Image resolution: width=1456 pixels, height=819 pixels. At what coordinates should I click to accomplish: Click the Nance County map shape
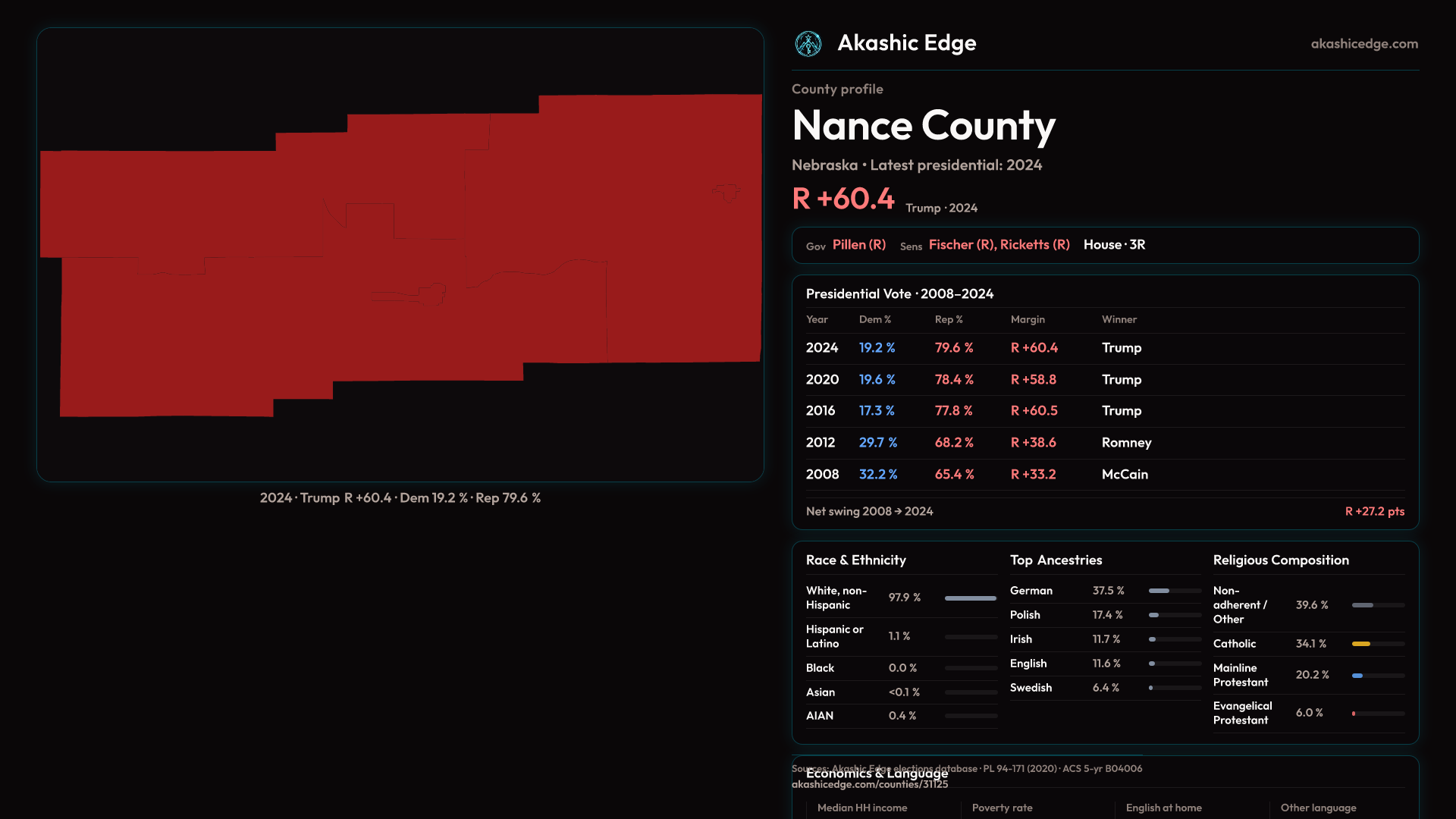(x=400, y=256)
